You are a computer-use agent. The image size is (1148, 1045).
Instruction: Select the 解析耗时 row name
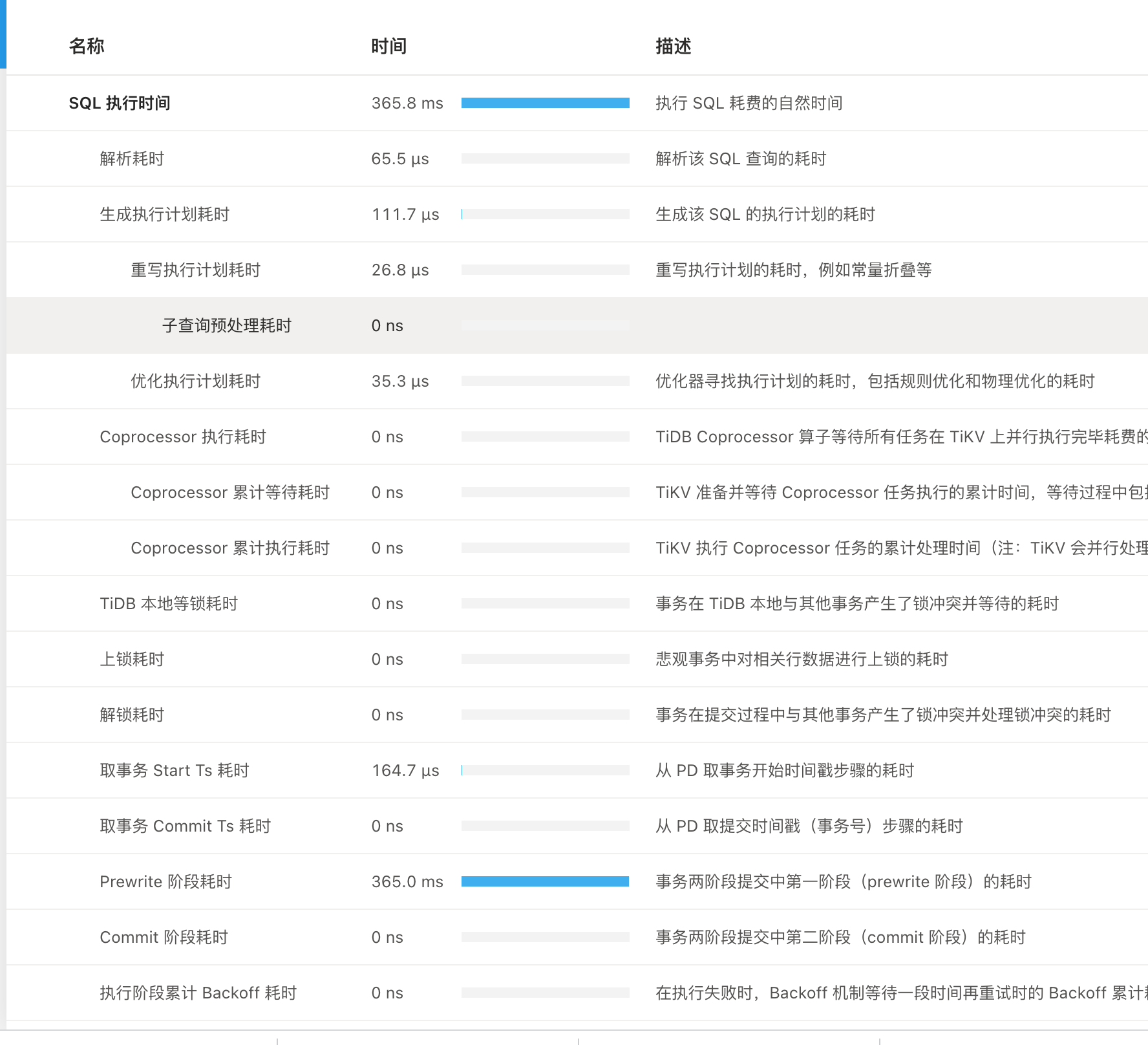pos(132,159)
